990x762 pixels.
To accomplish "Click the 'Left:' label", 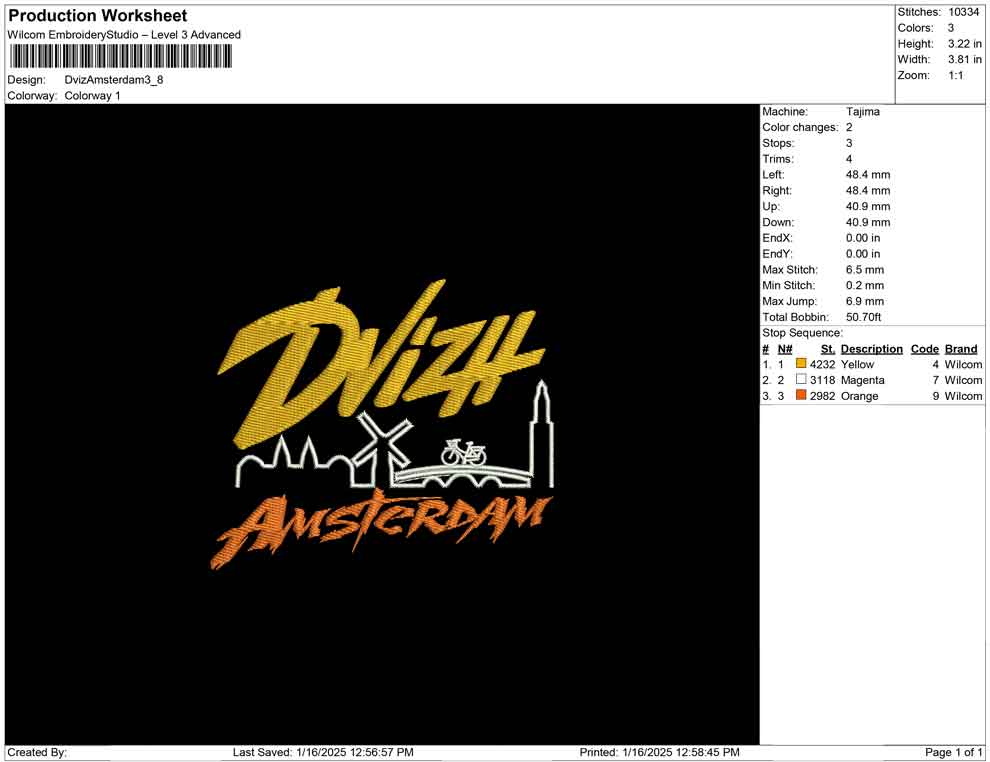I will pos(774,175).
